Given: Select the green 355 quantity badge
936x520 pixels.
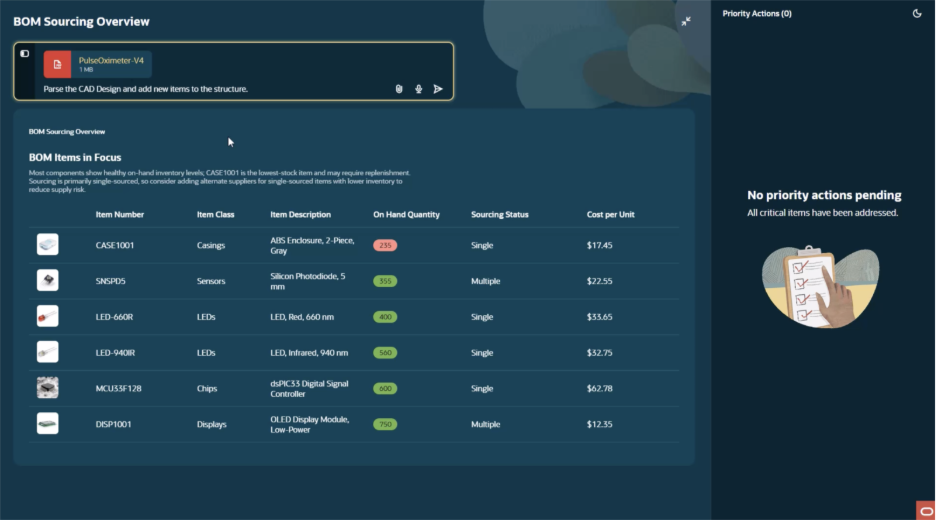Looking at the screenshot, I should (x=385, y=281).
